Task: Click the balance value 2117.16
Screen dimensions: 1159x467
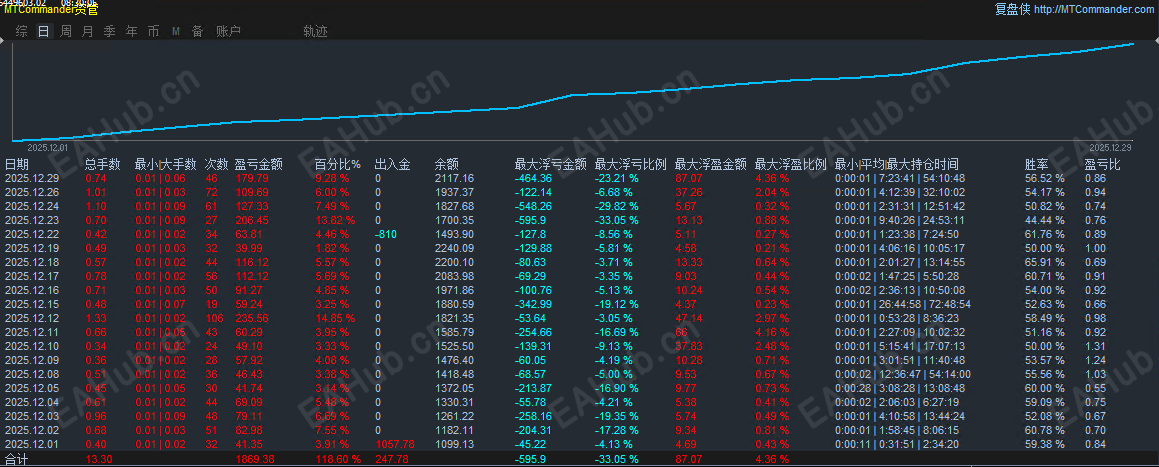Action: pos(455,178)
